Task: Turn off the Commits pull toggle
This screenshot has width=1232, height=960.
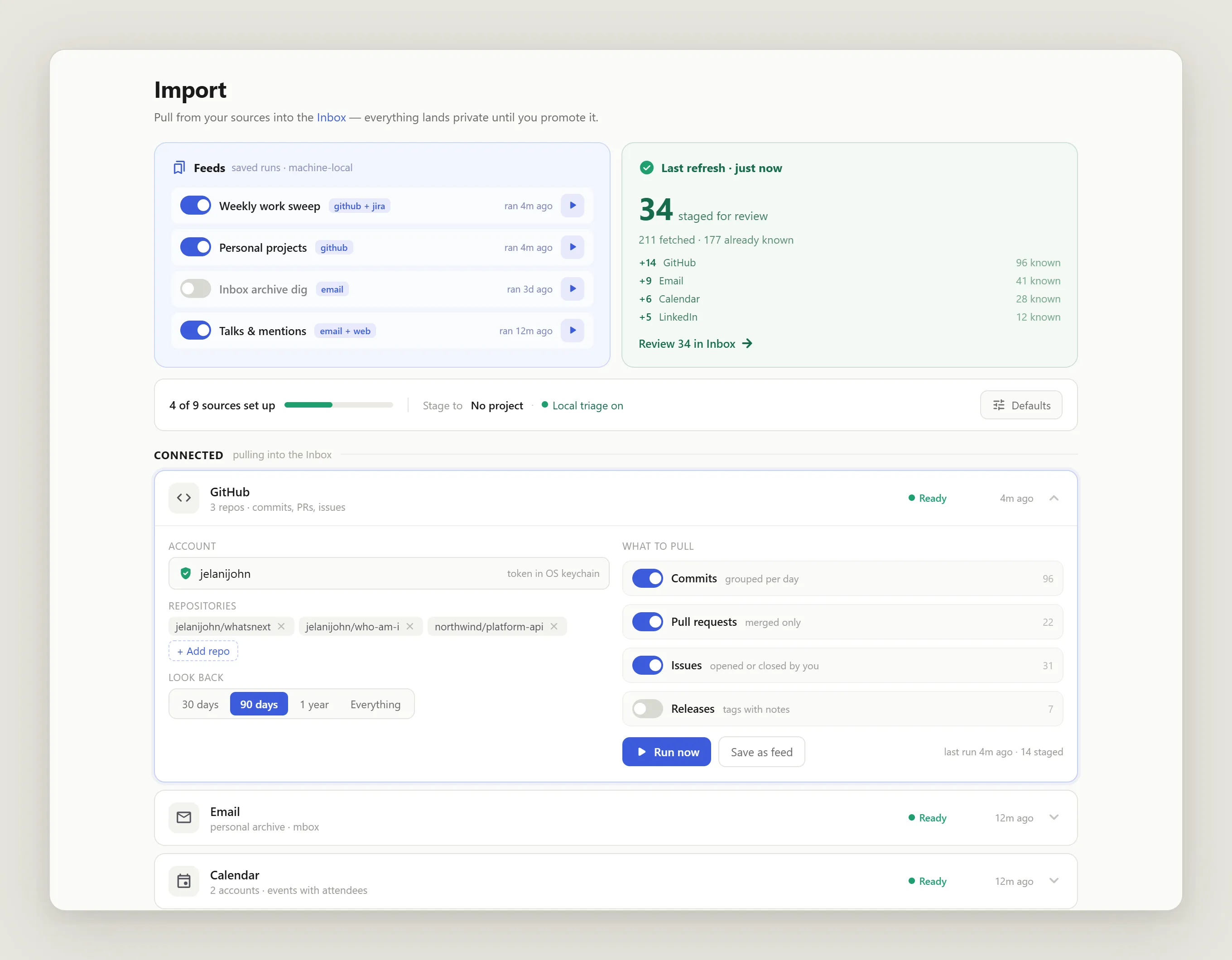Action: point(648,579)
